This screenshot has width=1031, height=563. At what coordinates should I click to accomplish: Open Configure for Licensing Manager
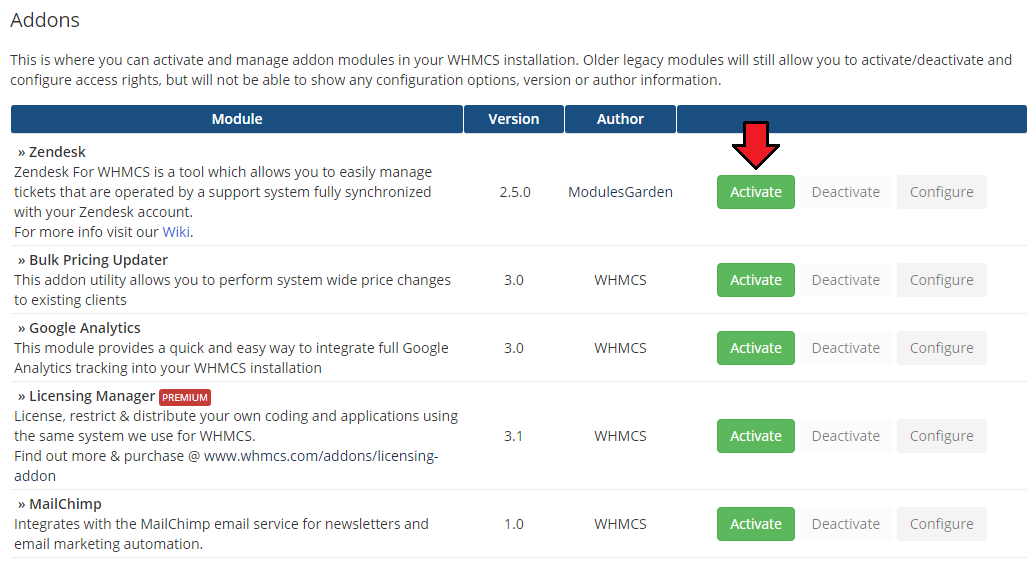click(x=942, y=436)
